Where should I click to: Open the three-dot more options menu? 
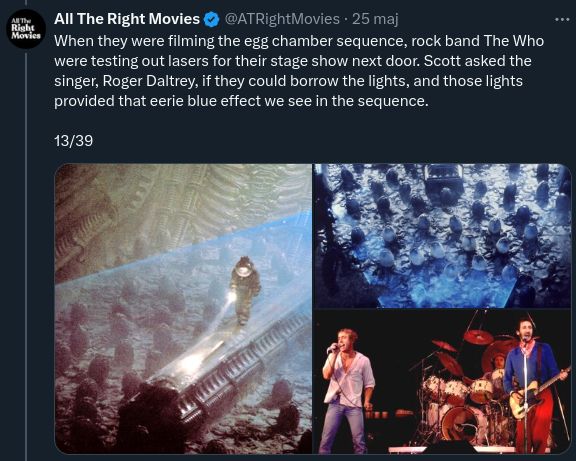coord(562,19)
